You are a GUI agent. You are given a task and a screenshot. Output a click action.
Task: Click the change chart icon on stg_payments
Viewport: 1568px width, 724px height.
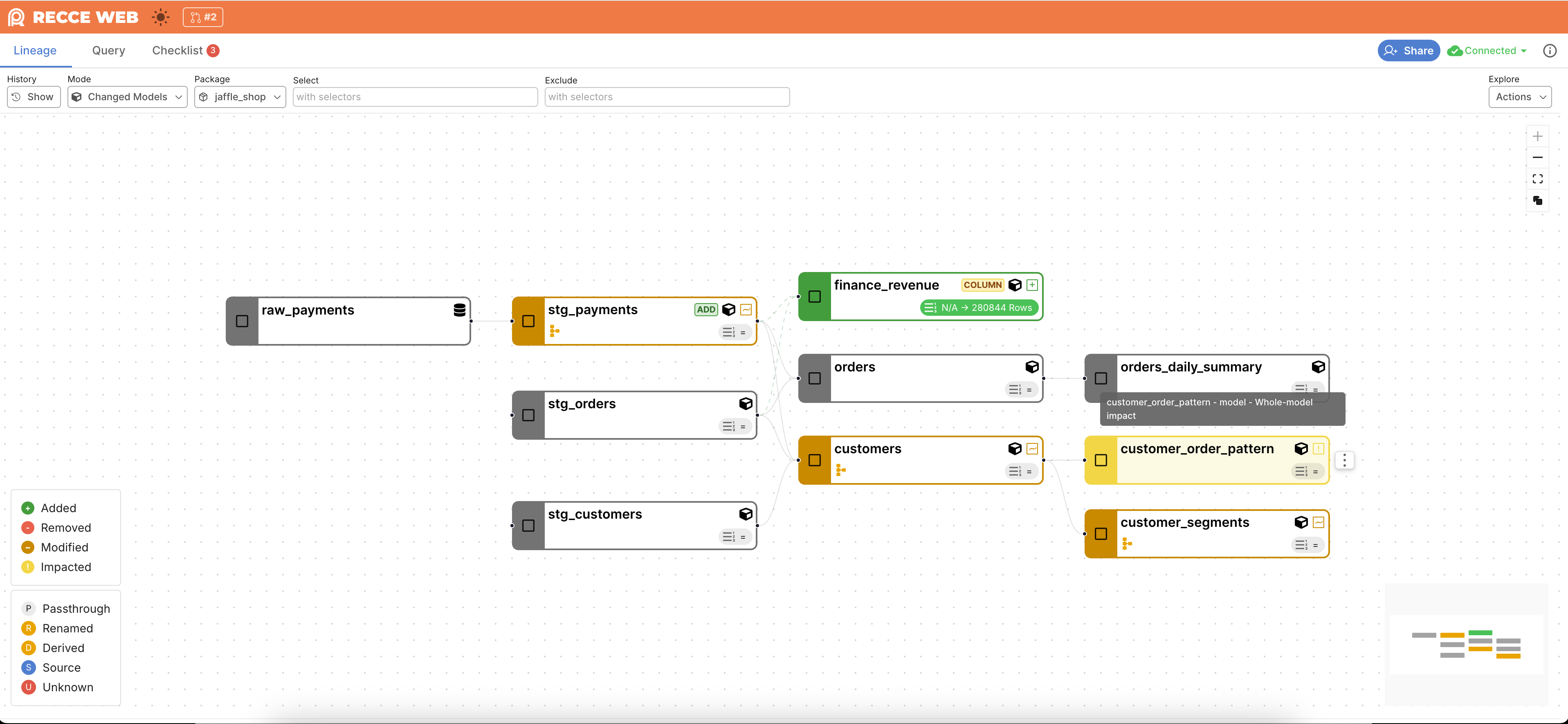coord(746,309)
